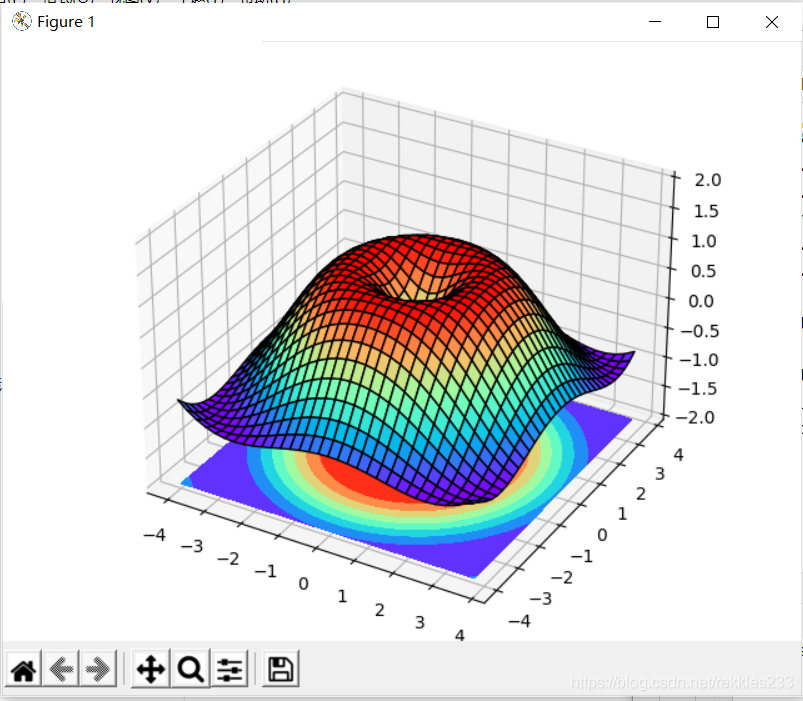
Task: Click the matplotlib Figure 1 window icon
Action: click(22, 22)
